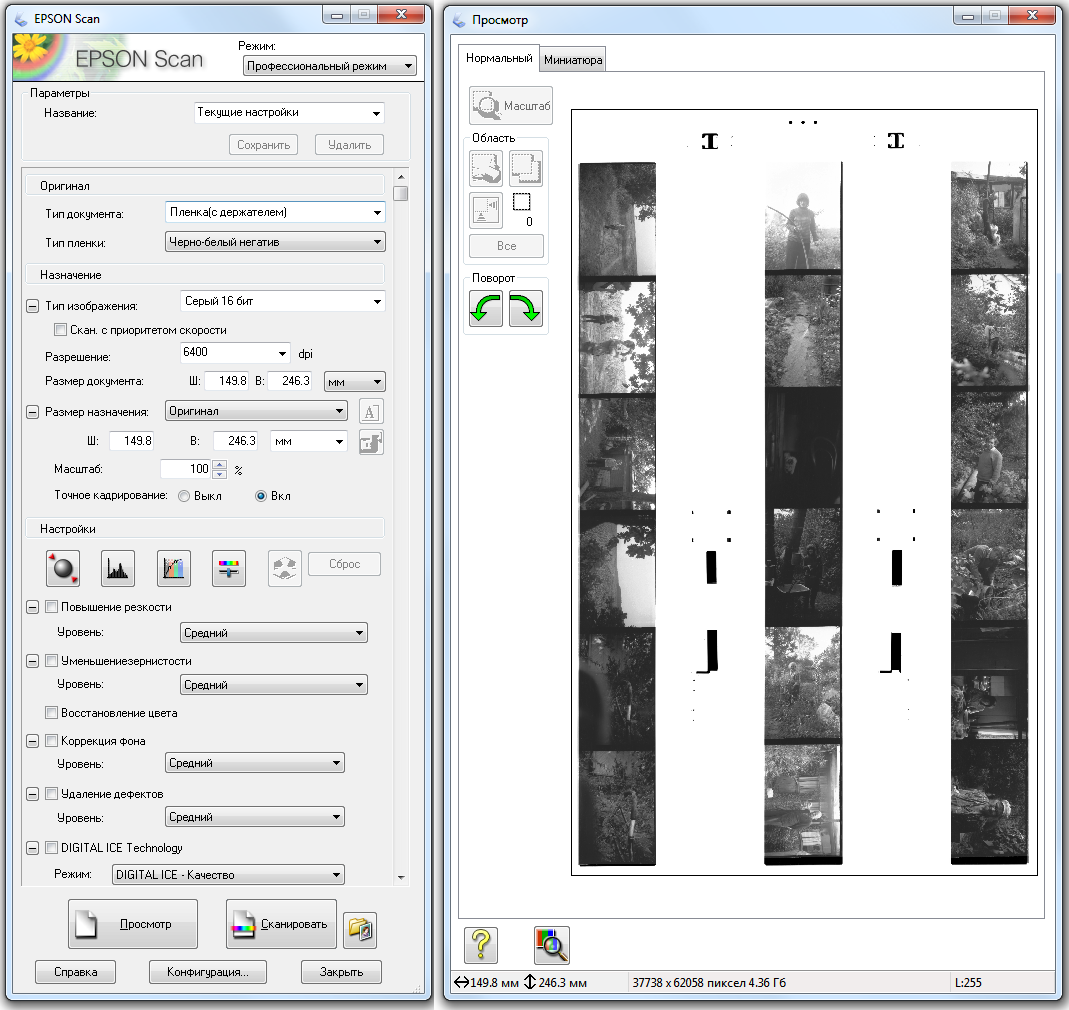Click the Закрыть button

(342, 972)
